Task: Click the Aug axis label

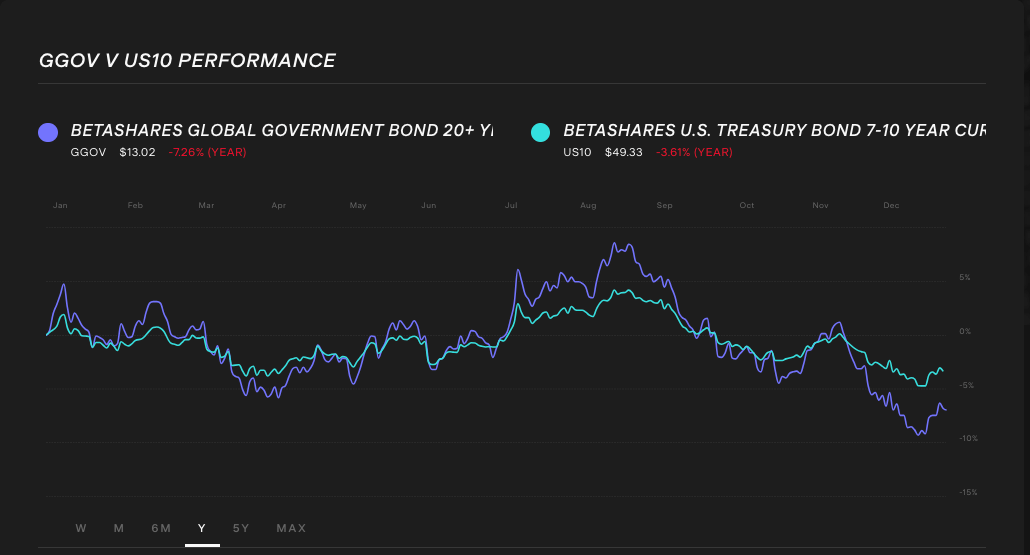Action: click(588, 206)
